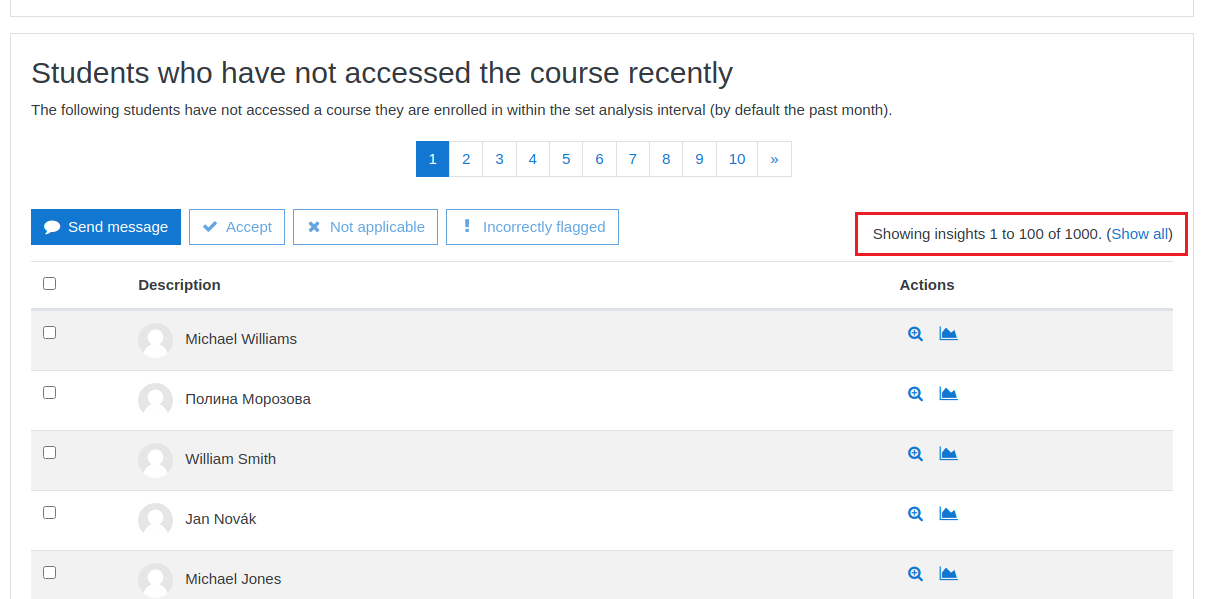Image resolution: width=1205 pixels, height=599 pixels.
Task: Select the William Smith row checkbox
Action: (x=49, y=453)
